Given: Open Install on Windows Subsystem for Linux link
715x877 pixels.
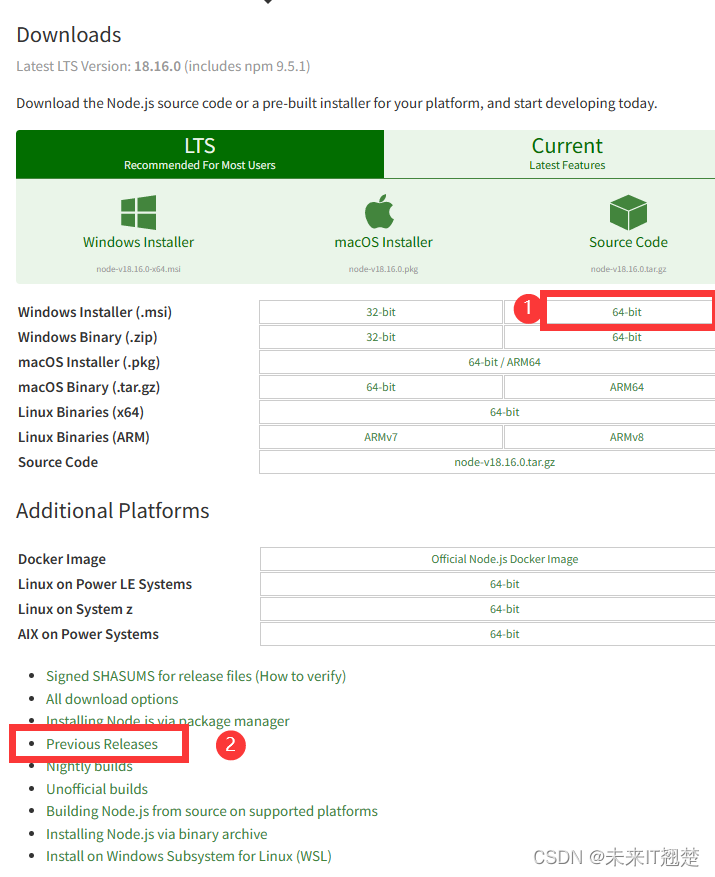Looking at the screenshot, I should coord(189,856).
